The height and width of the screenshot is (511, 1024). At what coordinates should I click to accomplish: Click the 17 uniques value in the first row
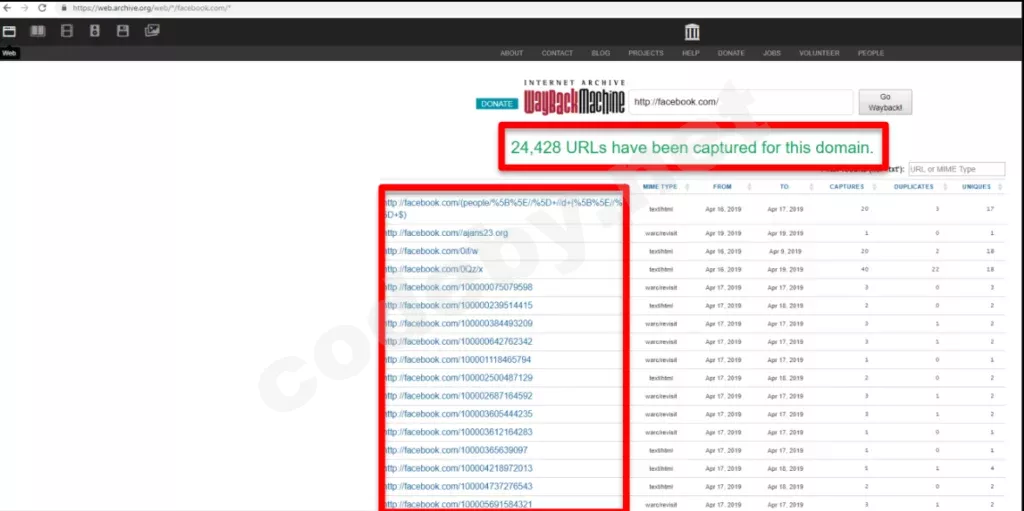click(990, 209)
